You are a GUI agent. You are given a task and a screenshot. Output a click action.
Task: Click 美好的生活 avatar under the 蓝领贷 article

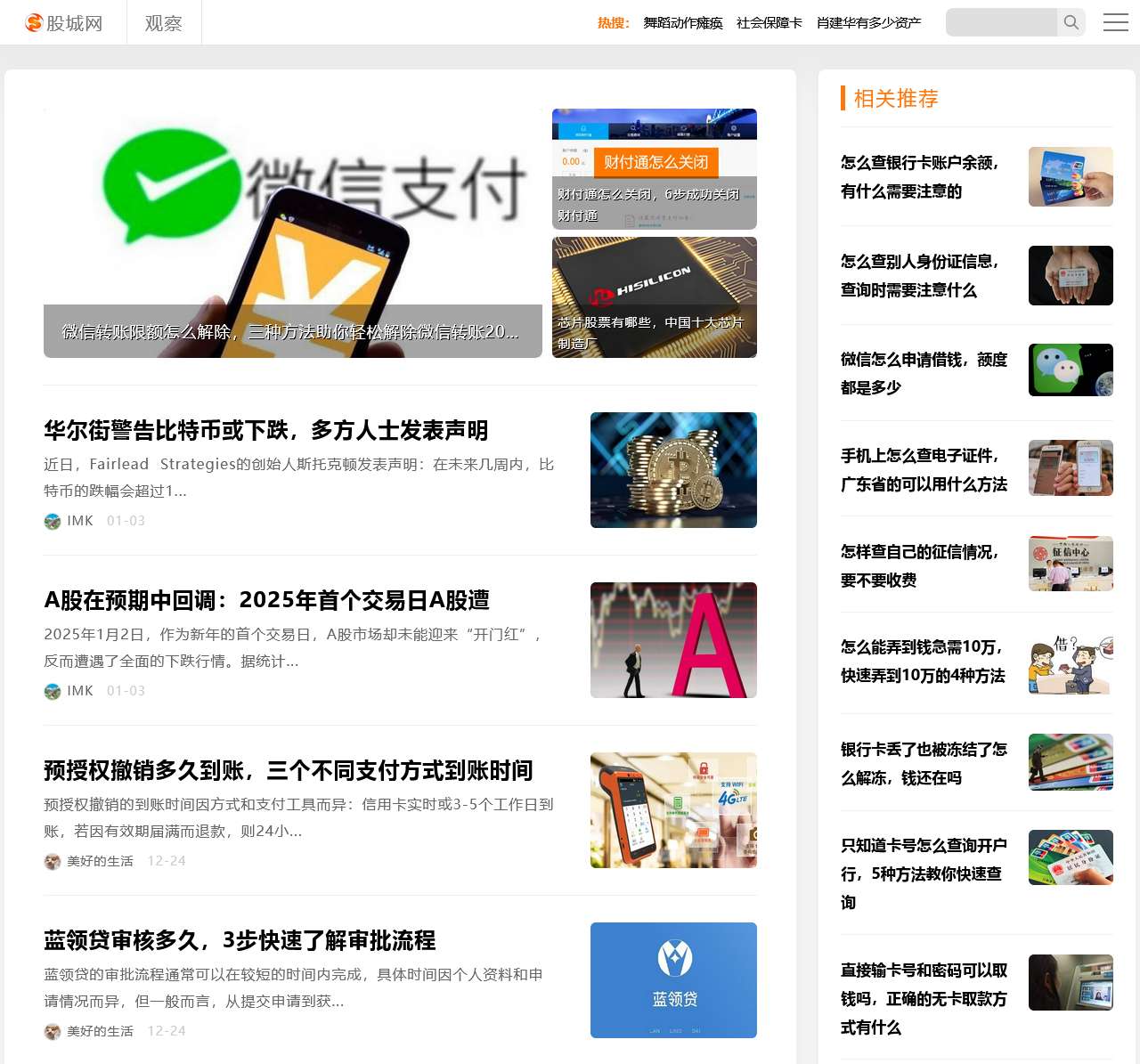[x=53, y=1031]
